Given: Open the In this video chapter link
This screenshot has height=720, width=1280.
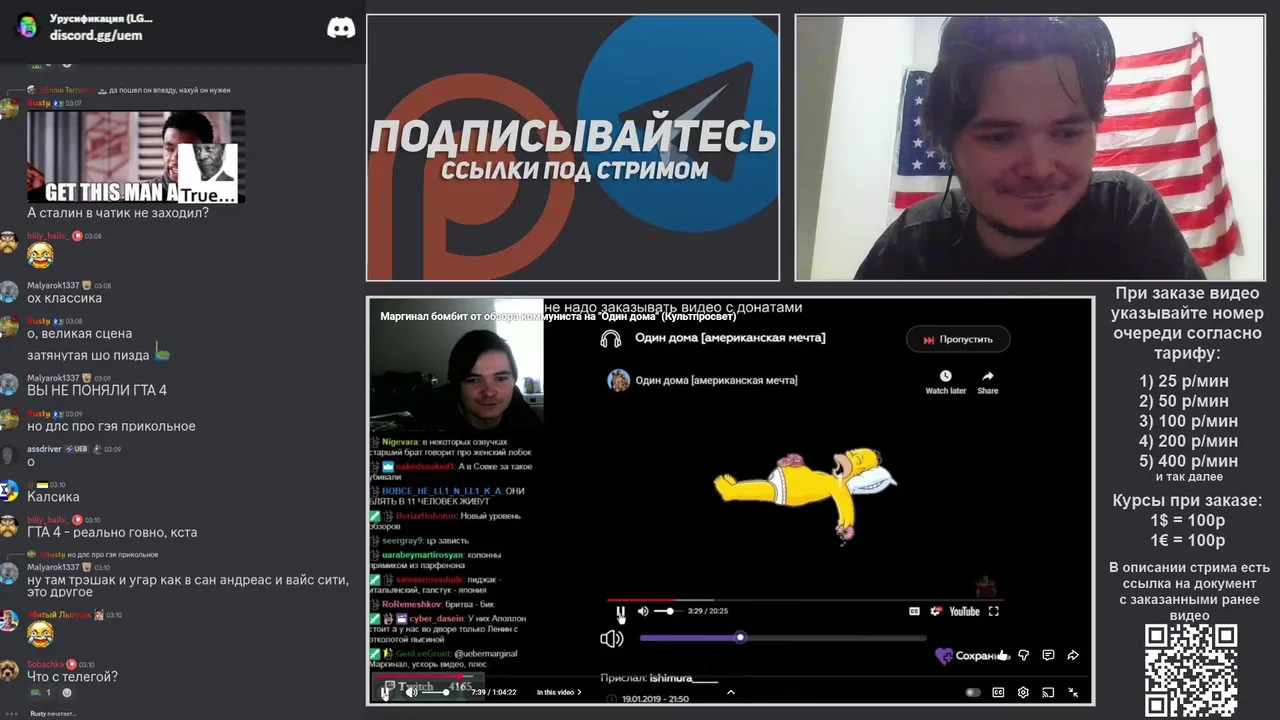Looking at the screenshot, I should pyautogui.click(x=558, y=692).
